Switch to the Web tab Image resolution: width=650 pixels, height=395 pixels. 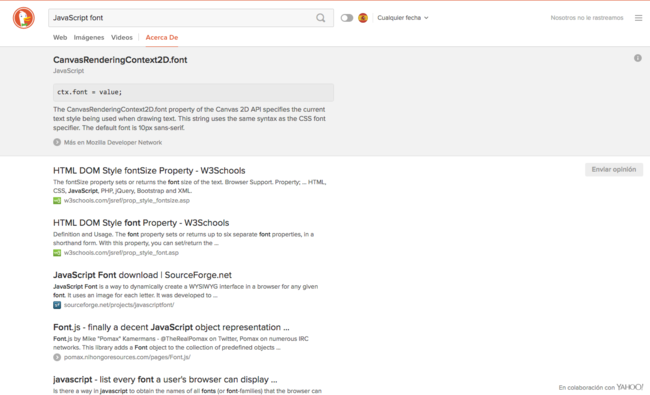(x=60, y=37)
